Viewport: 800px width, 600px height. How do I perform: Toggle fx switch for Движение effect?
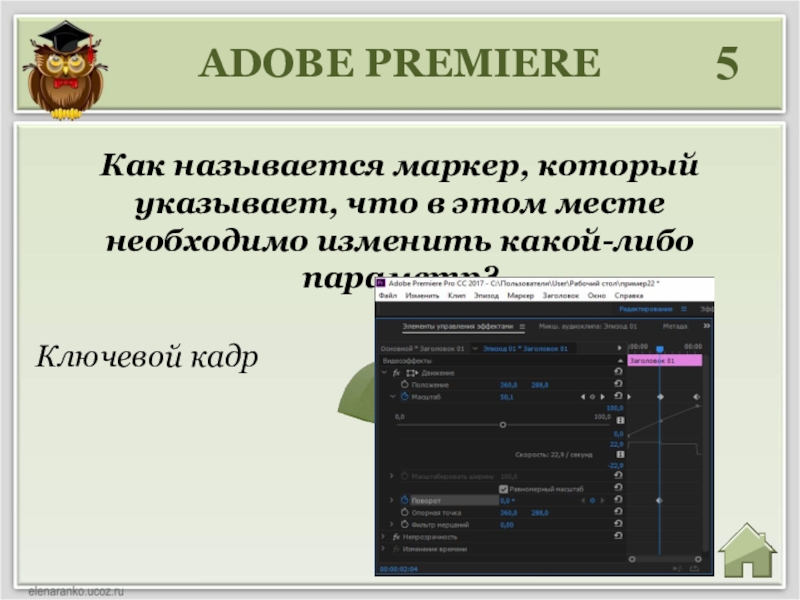point(396,373)
